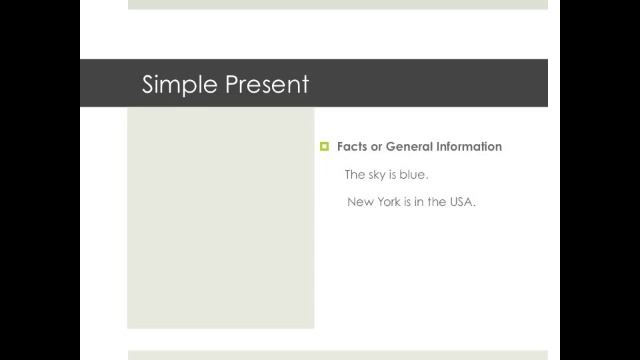
Task: Select the sentence "New York is in the USA."
Action: tap(411, 202)
